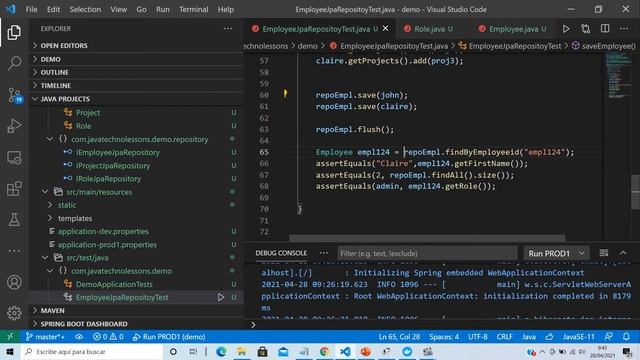The width and height of the screenshot is (640, 360).
Task: Click master branch in status bar
Action: 45,337
